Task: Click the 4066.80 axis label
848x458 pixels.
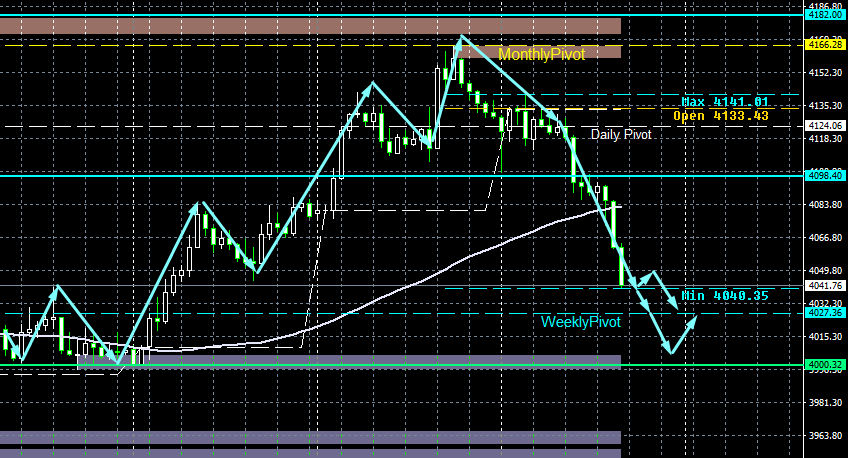Action: [825, 237]
